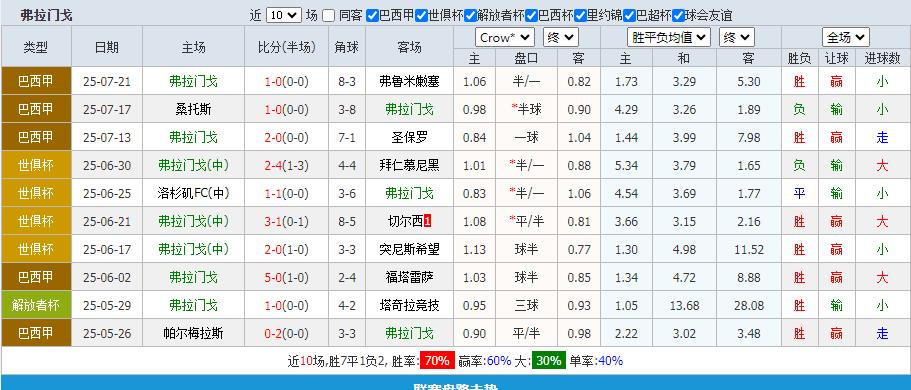Viewport: 911px width, 390px height.
Task: Open the 全场 dropdown
Action: pos(845,38)
